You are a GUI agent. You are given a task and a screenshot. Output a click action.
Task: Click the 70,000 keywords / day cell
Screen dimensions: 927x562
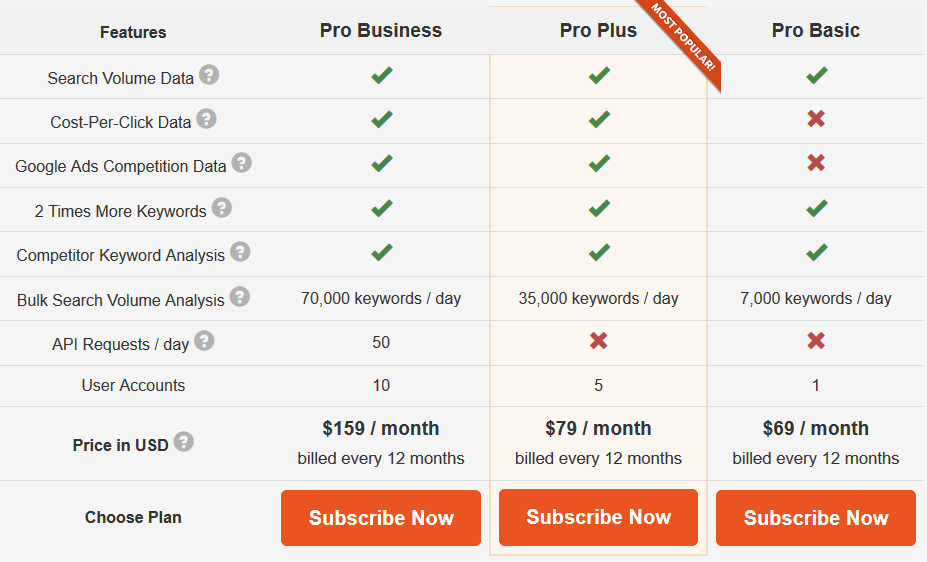click(381, 298)
